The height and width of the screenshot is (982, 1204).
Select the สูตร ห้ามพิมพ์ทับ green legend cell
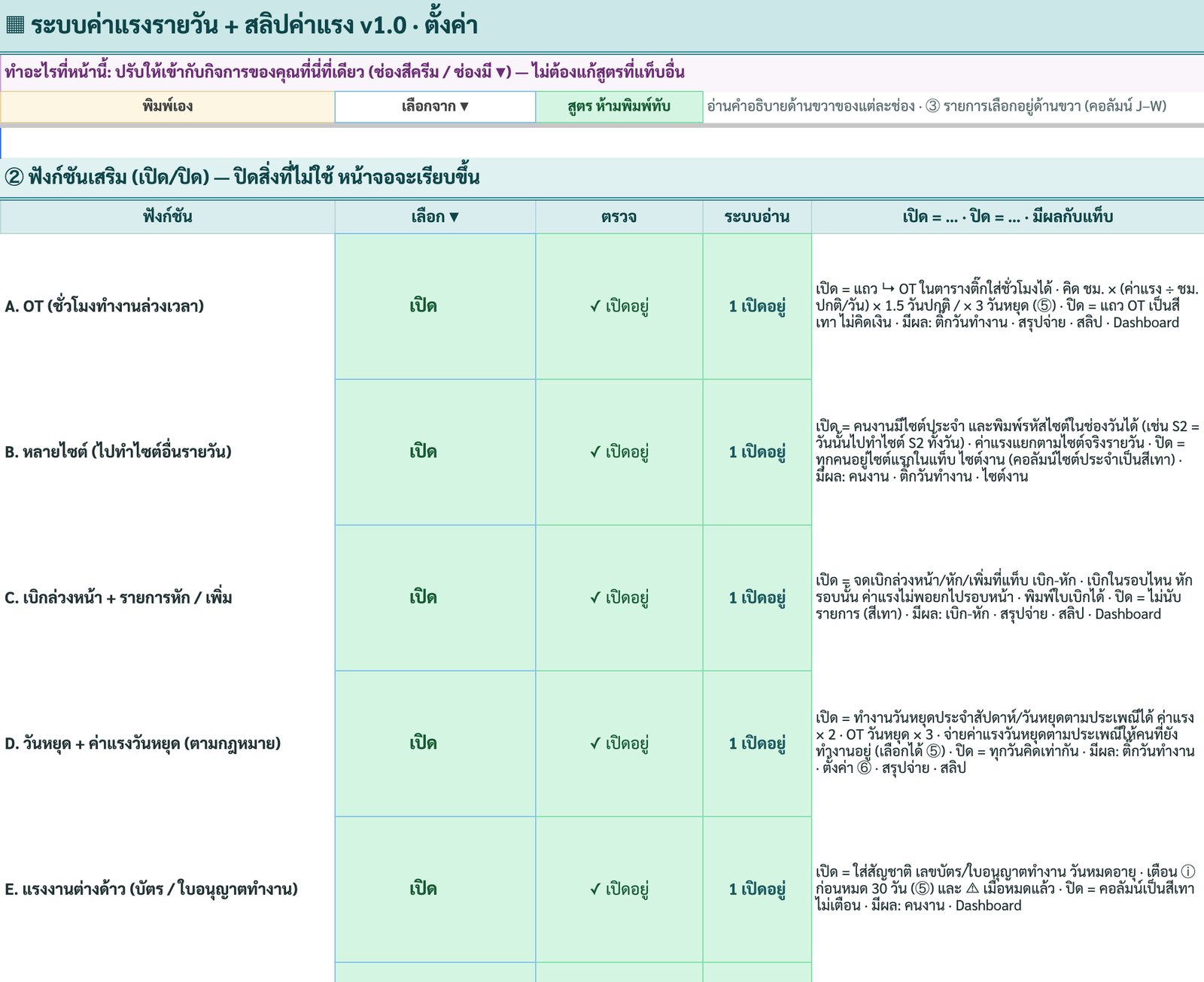(x=619, y=107)
